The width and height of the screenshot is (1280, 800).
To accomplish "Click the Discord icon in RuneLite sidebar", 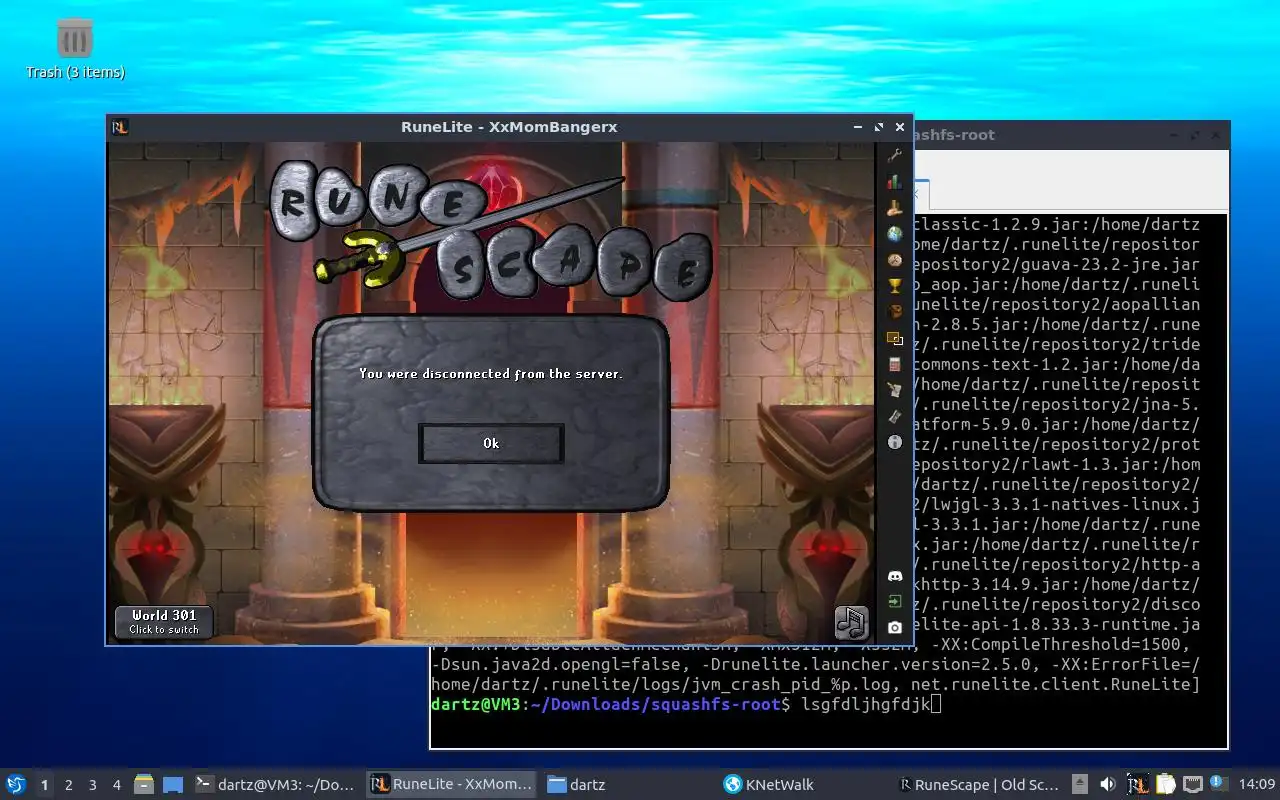I will [895, 576].
